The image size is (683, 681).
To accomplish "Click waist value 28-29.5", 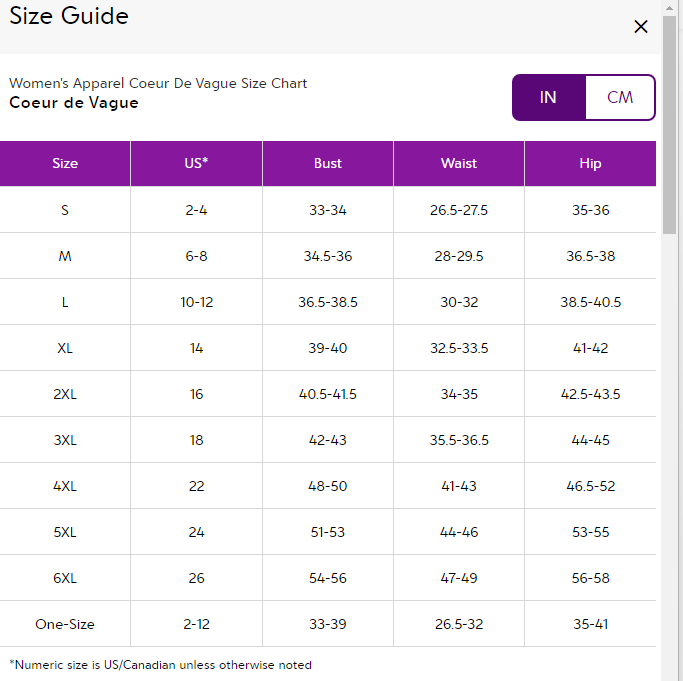I will pyautogui.click(x=459, y=256).
